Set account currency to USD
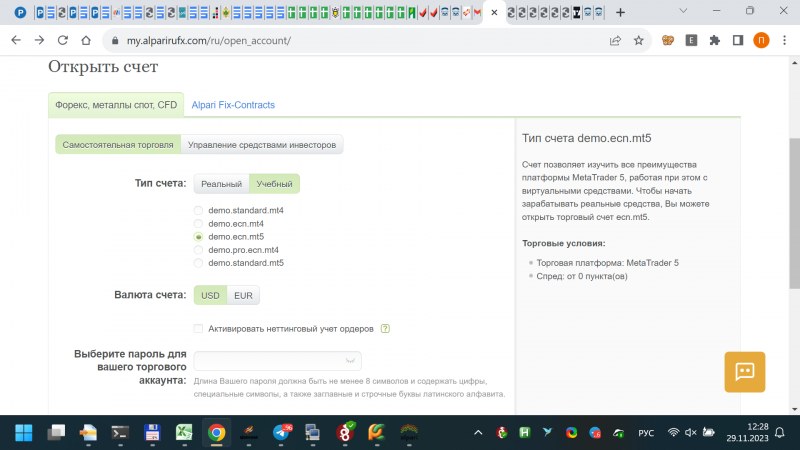The width and height of the screenshot is (800, 450). (x=210, y=295)
